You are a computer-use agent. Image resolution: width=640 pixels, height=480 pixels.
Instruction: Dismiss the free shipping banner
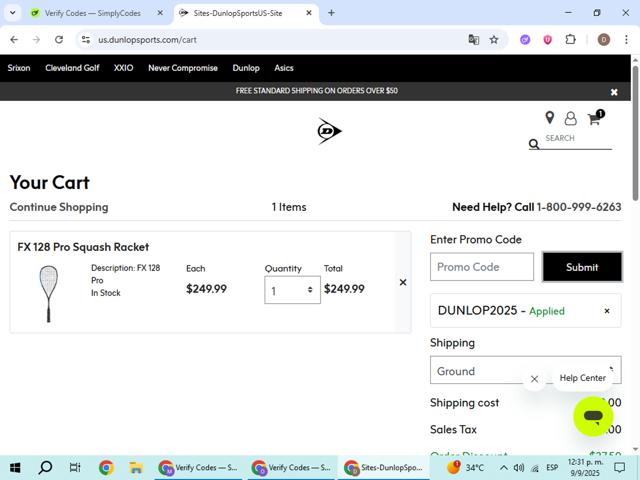tap(614, 92)
